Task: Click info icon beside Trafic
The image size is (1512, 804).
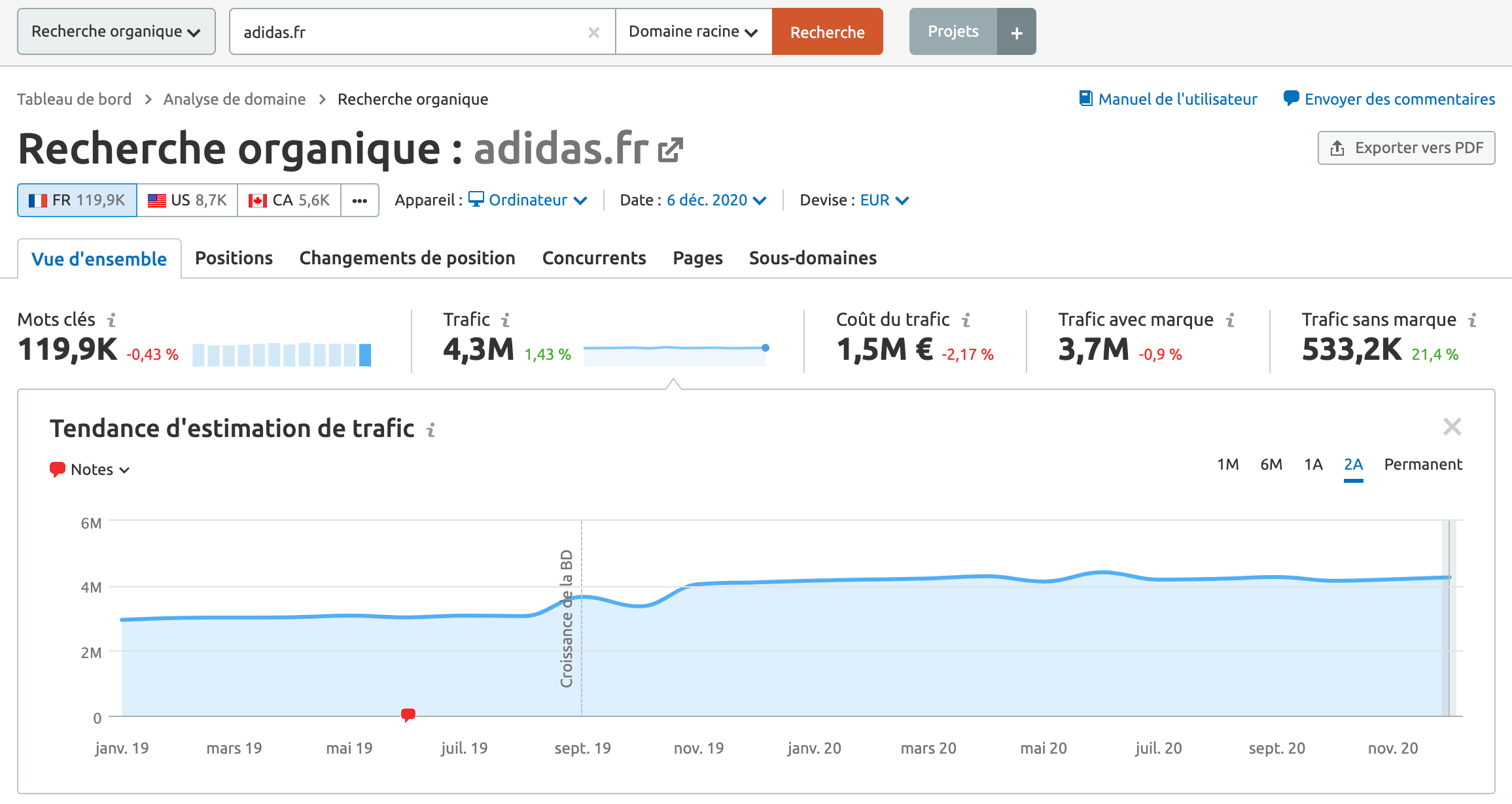Action: (505, 320)
